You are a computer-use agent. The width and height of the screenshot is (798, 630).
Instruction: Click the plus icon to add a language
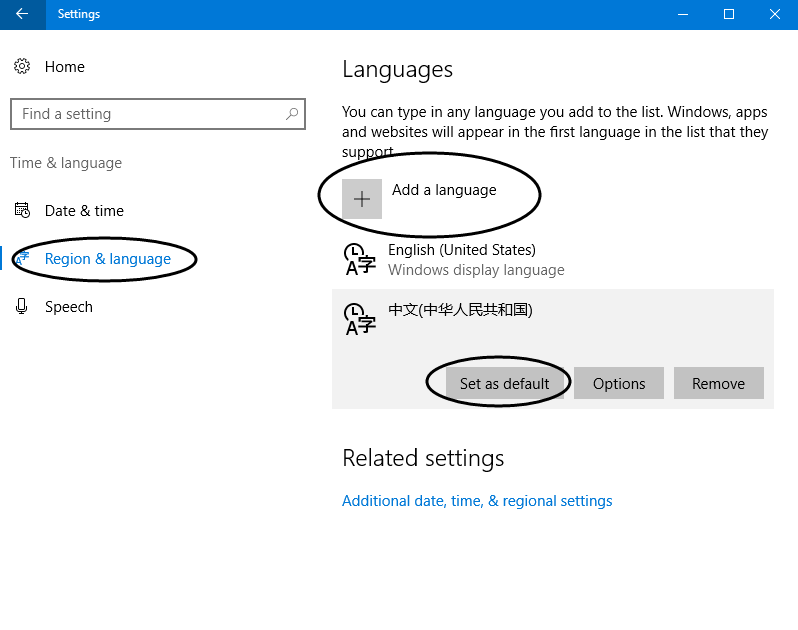[x=362, y=199]
